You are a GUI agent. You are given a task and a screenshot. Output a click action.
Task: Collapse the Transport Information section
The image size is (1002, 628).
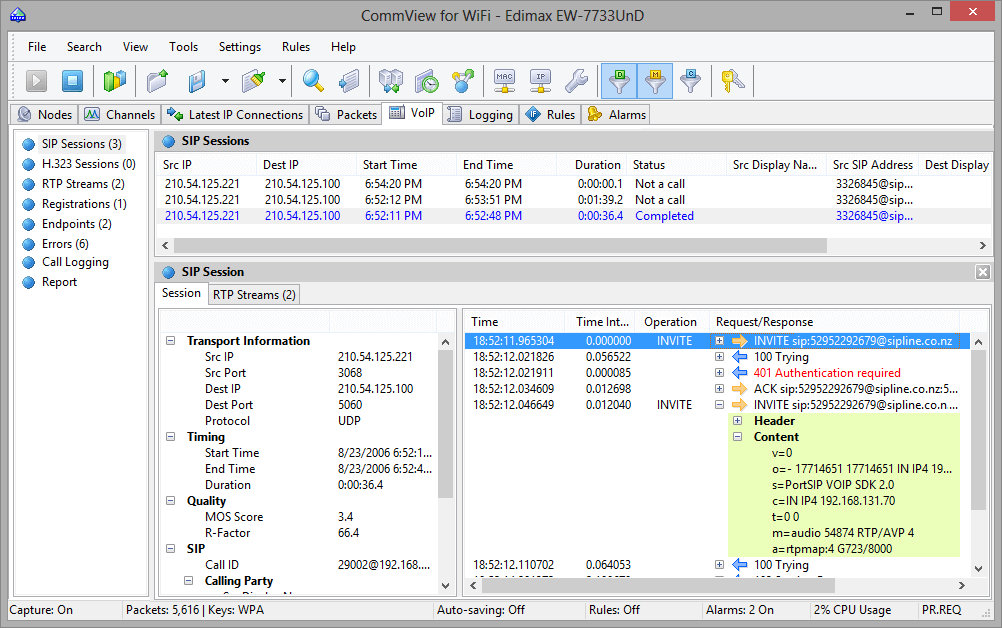coord(170,340)
